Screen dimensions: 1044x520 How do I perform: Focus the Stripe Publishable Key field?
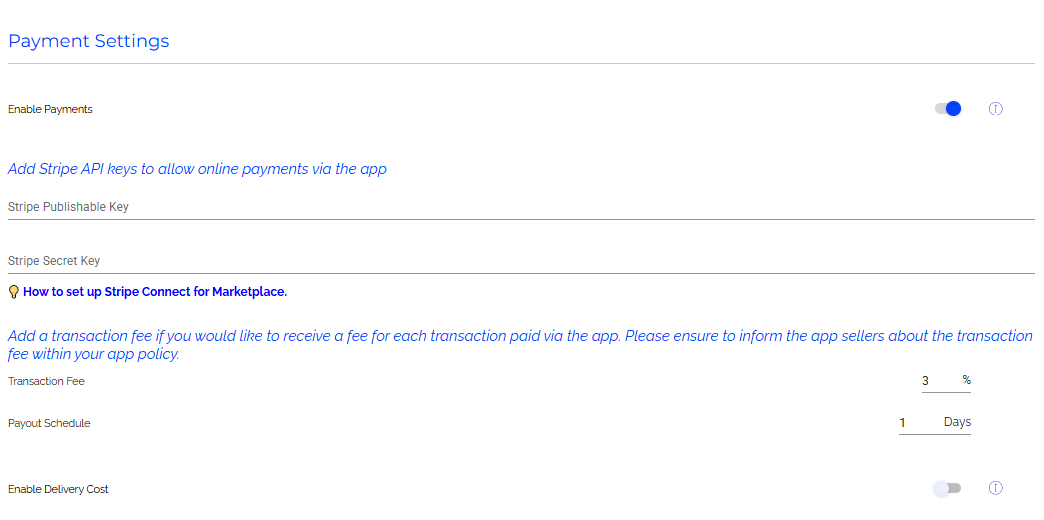[x=520, y=207]
